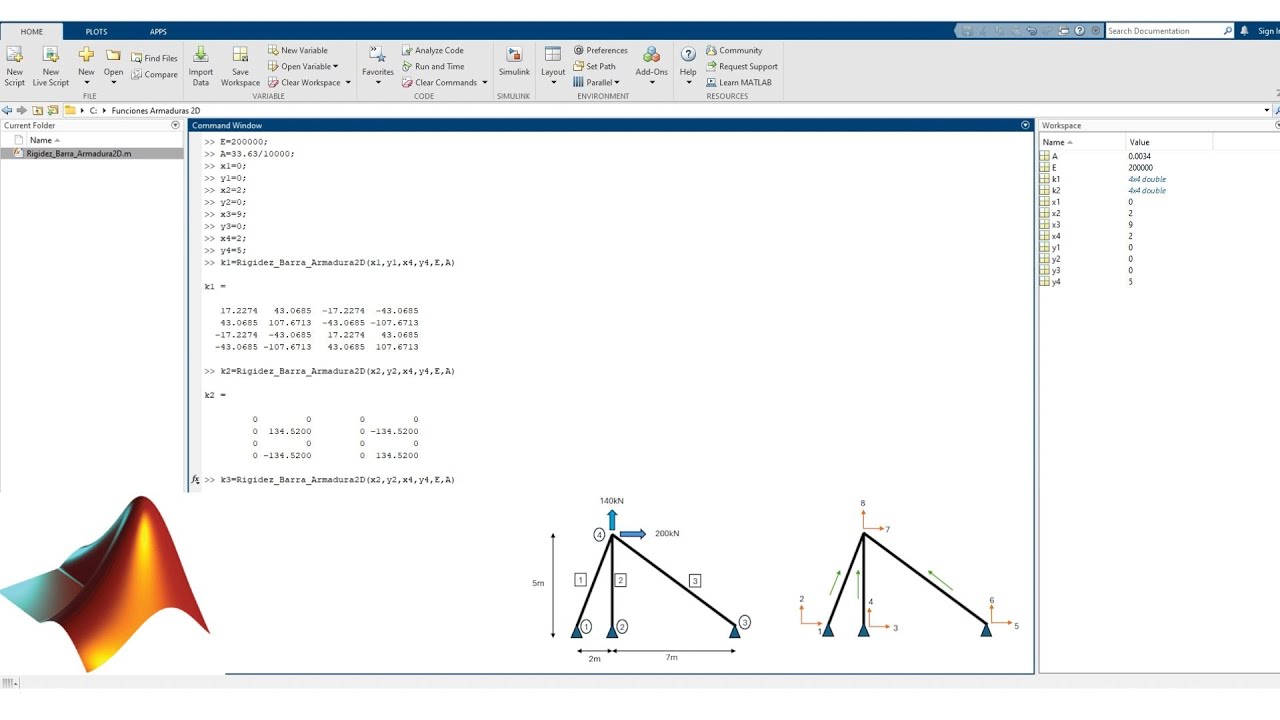Select file Rigidez_Barra_Armadura2D.m
The height and width of the screenshot is (720, 1280).
pyautogui.click(x=78, y=154)
